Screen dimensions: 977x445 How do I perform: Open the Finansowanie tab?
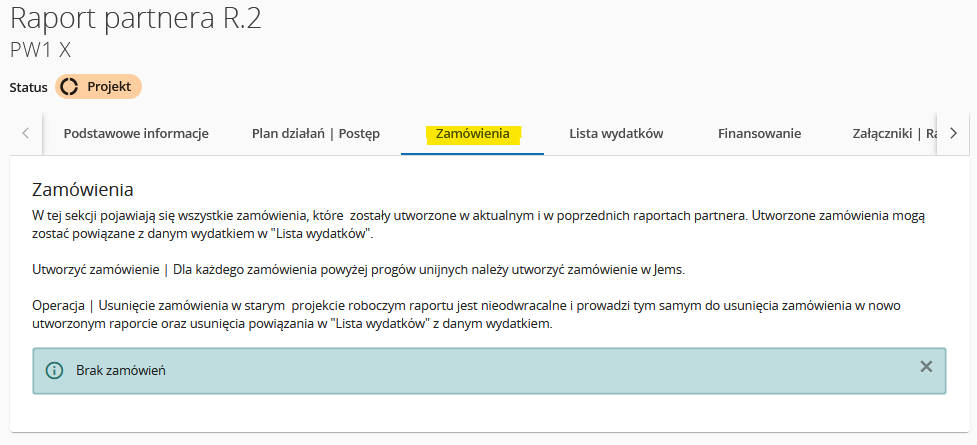(759, 133)
